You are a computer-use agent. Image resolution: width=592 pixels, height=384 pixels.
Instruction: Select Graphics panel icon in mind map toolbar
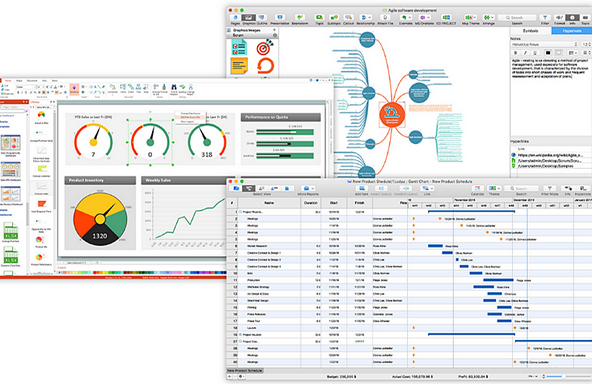pos(248,18)
